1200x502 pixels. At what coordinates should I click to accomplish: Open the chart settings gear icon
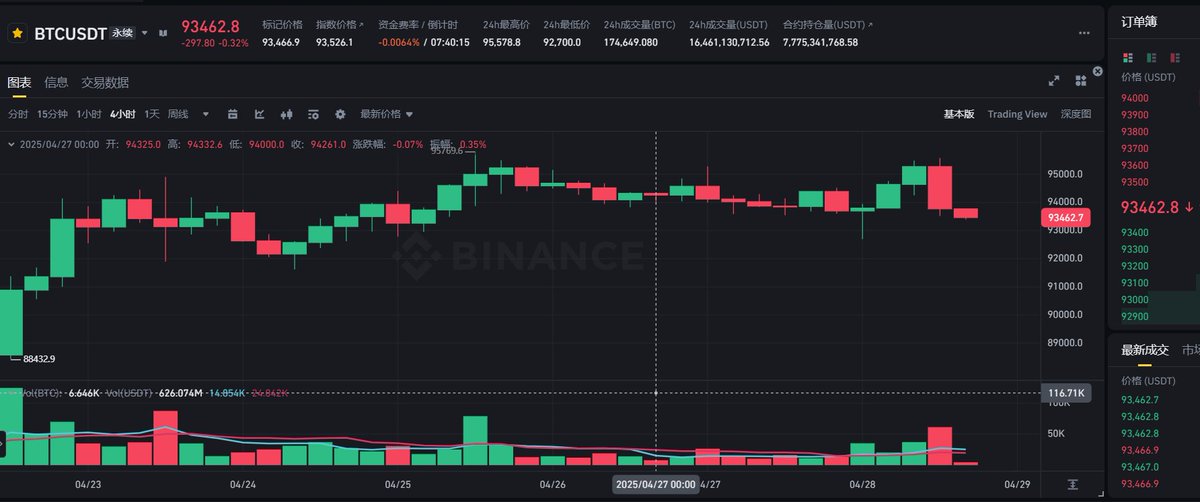tap(340, 114)
